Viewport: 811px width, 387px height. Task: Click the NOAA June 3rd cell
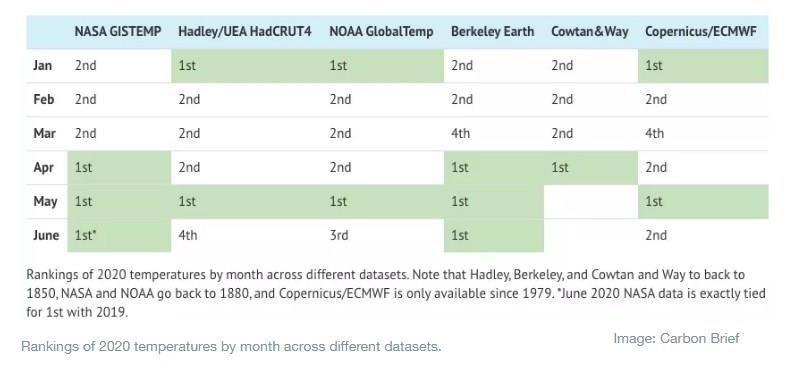pyautogui.click(x=383, y=235)
